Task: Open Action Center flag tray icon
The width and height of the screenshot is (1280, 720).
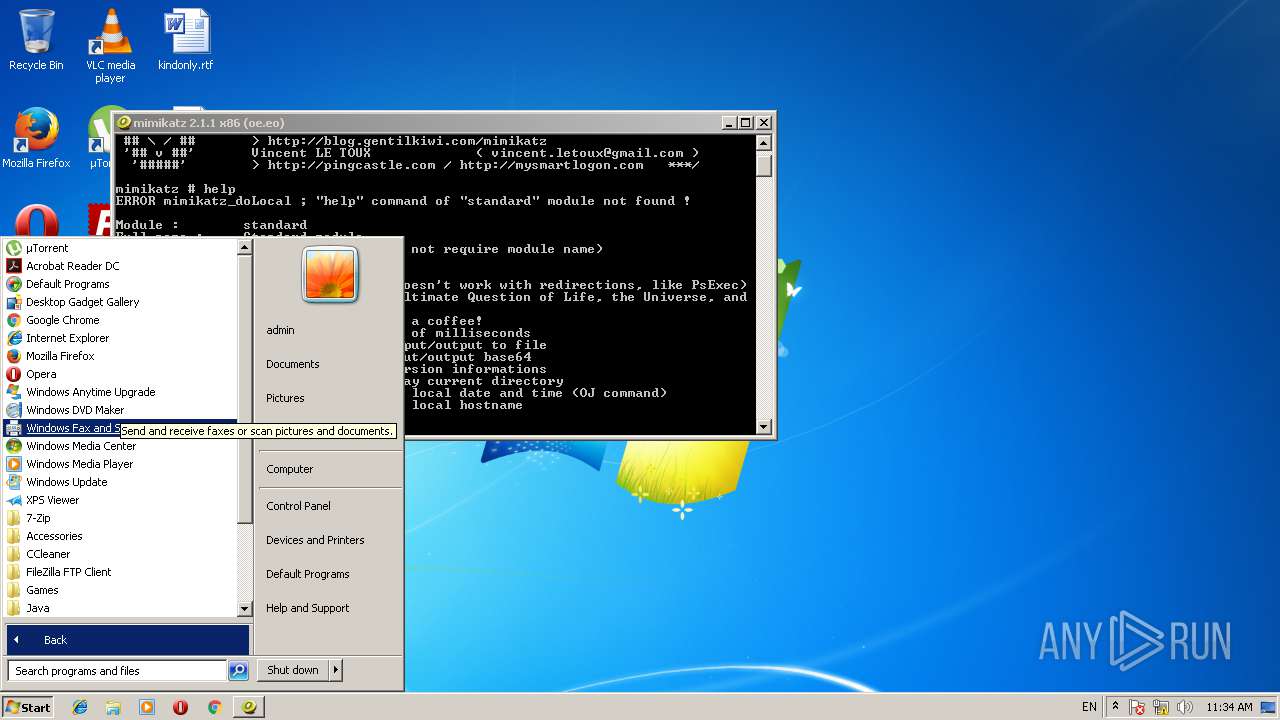Action: [1137, 707]
